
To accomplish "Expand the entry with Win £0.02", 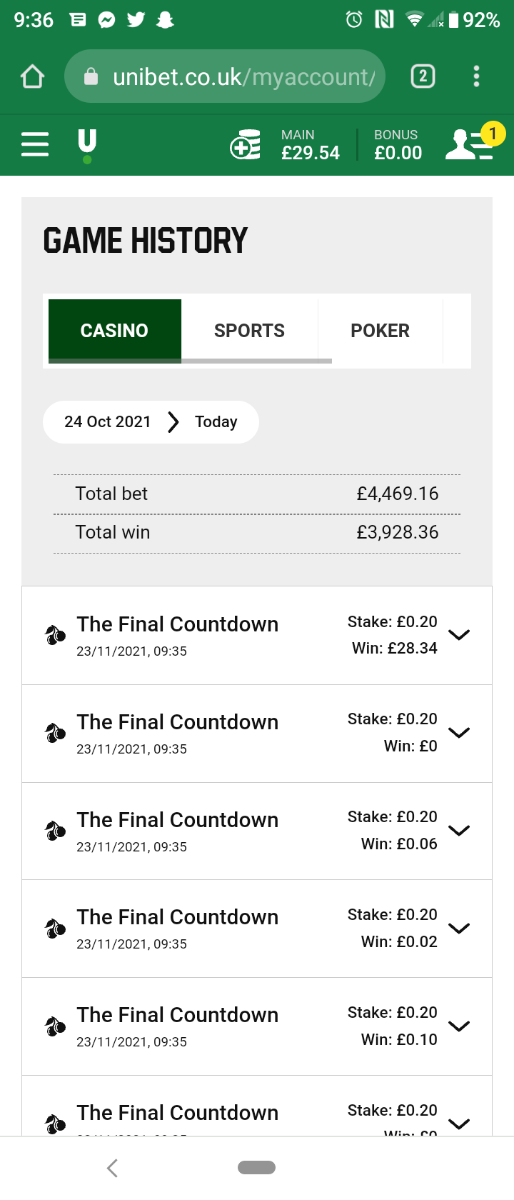I will click(x=459, y=928).
